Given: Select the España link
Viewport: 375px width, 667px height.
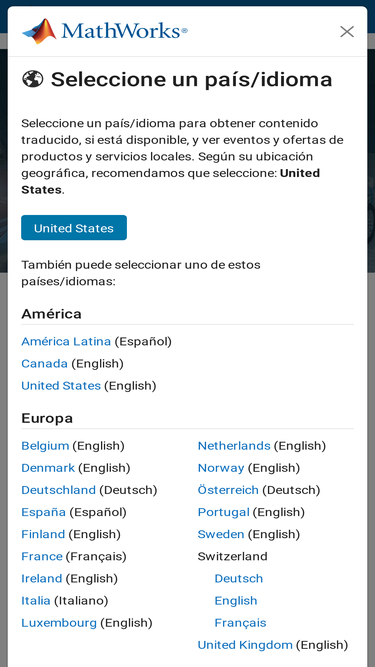Looking at the screenshot, I should 43,512.
